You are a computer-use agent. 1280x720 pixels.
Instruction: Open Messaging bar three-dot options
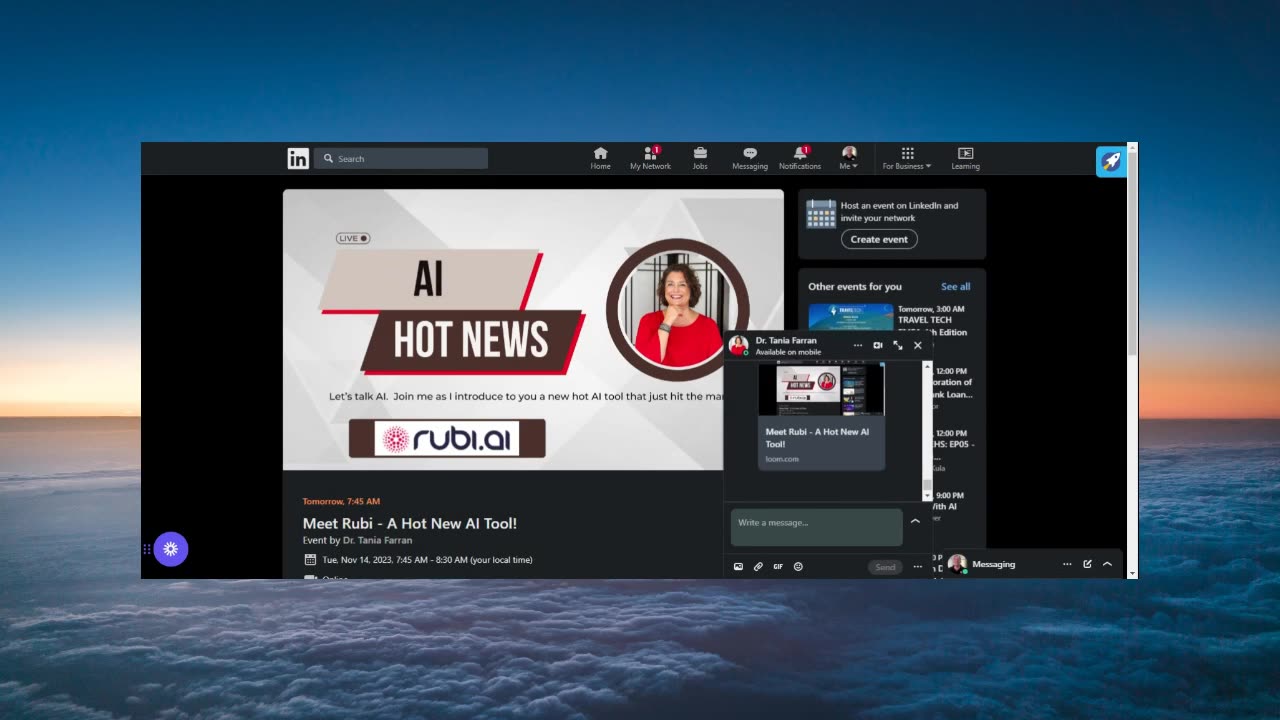click(1067, 564)
